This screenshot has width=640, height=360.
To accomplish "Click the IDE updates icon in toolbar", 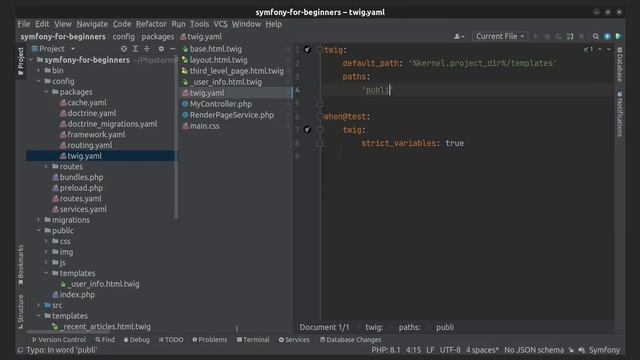I will click(607, 36).
